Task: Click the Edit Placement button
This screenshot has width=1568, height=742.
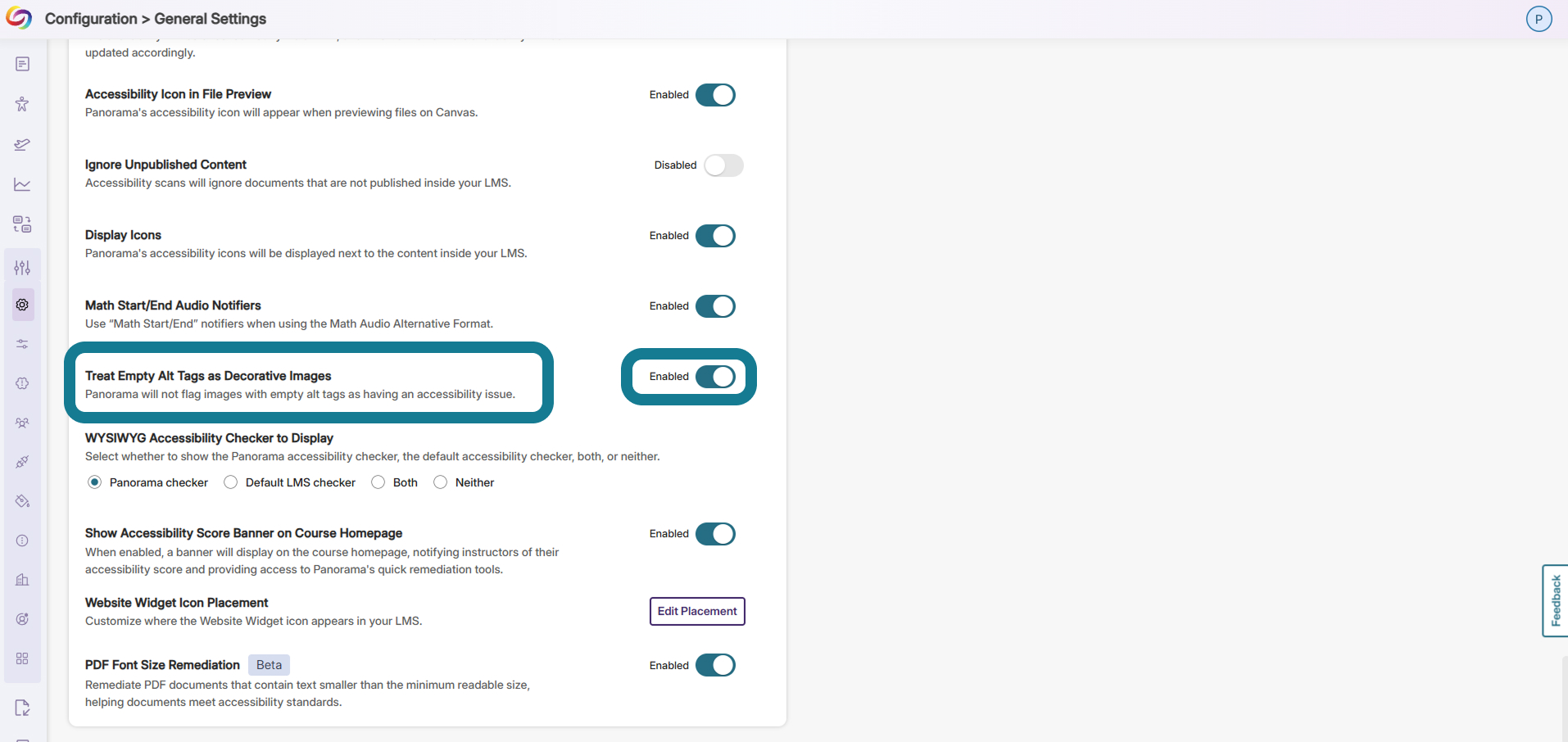Action: [x=697, y=611]
